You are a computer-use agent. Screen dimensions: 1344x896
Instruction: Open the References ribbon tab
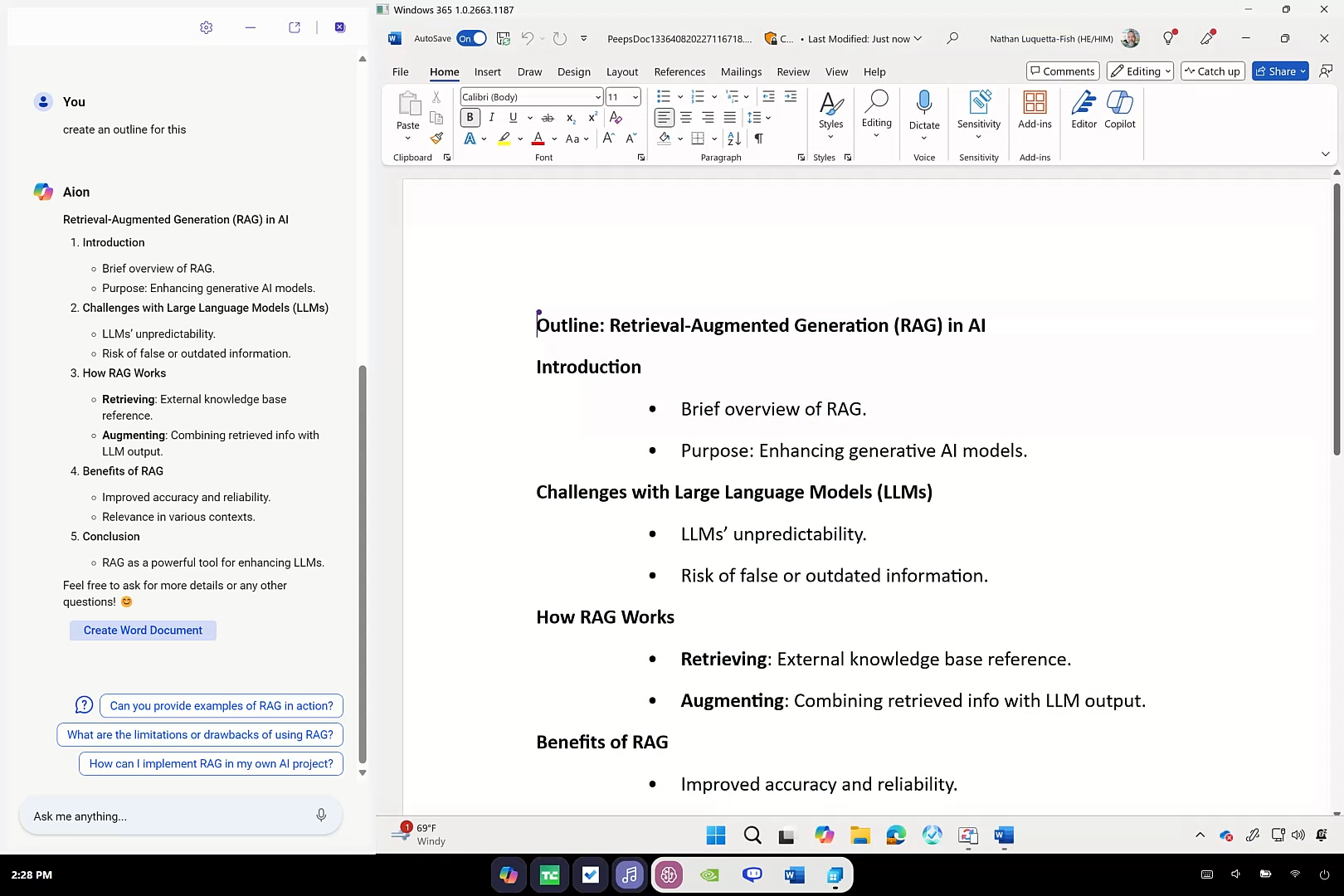[679, 72]
